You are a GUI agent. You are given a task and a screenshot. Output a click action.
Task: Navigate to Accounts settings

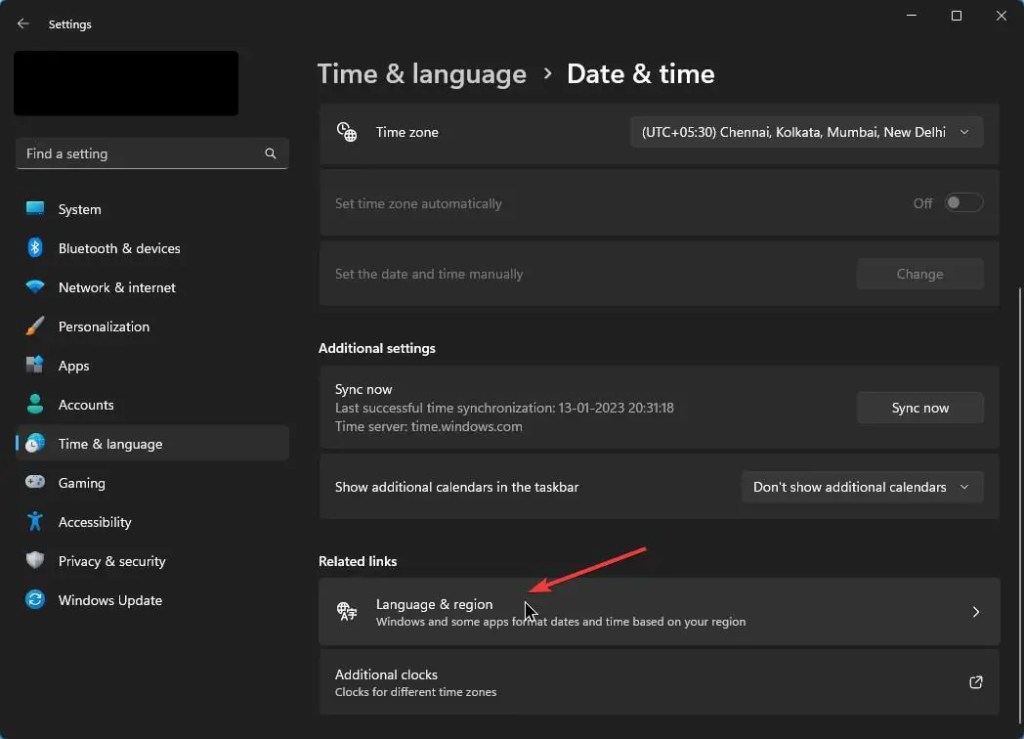(152, 405)
